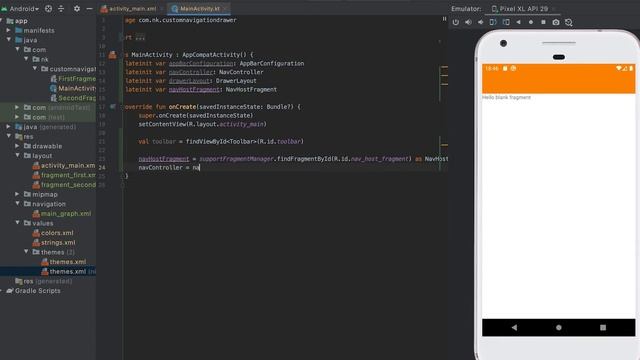Click Select Opened File target icon
Image resolution: width=640 pixels, height=360 pixels.
[48, 8]
